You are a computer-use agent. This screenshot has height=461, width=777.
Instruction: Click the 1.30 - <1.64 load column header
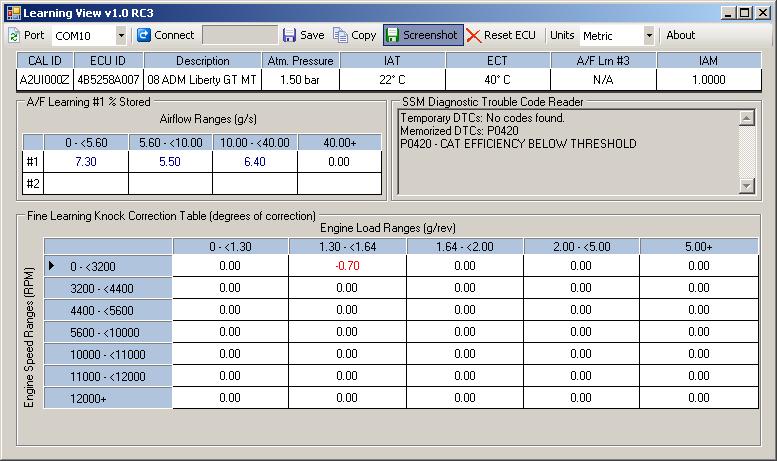(x=347, y=246)
